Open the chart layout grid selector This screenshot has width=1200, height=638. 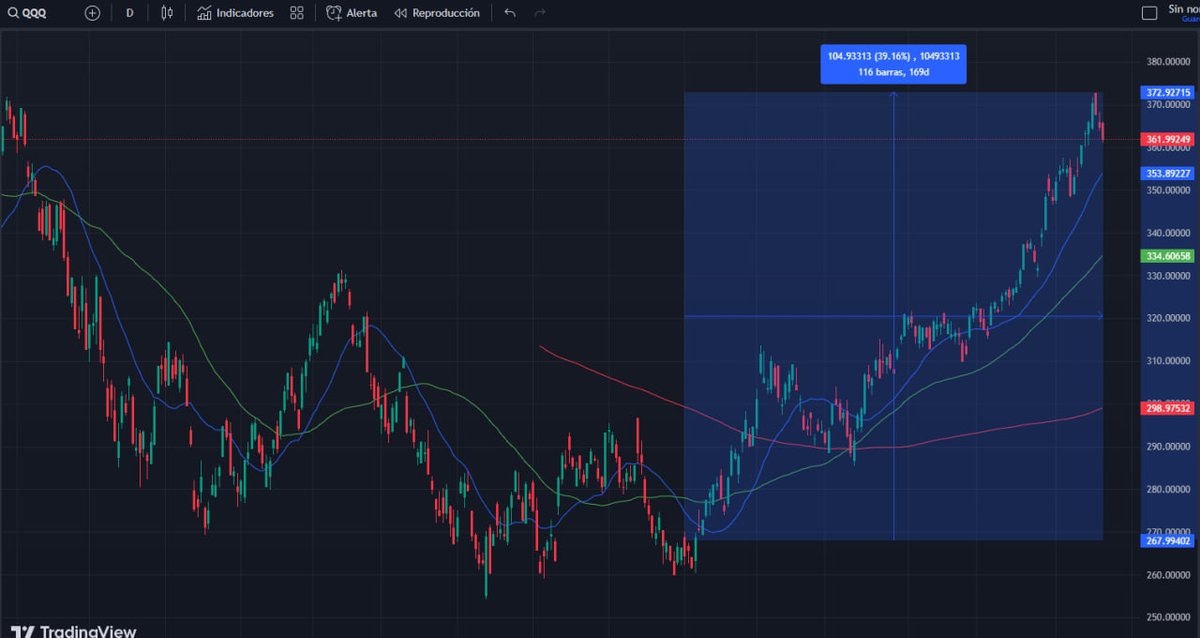(x=295, y=13)
